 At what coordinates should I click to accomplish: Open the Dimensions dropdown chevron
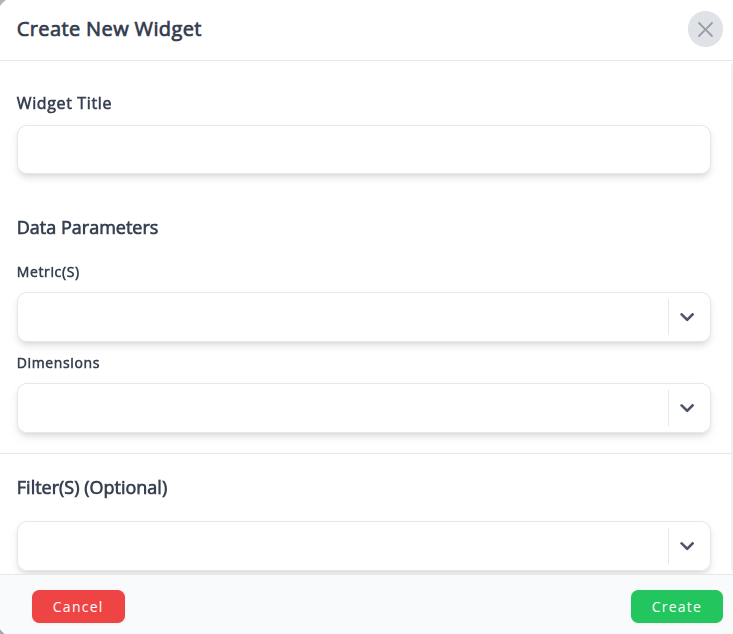687,408
